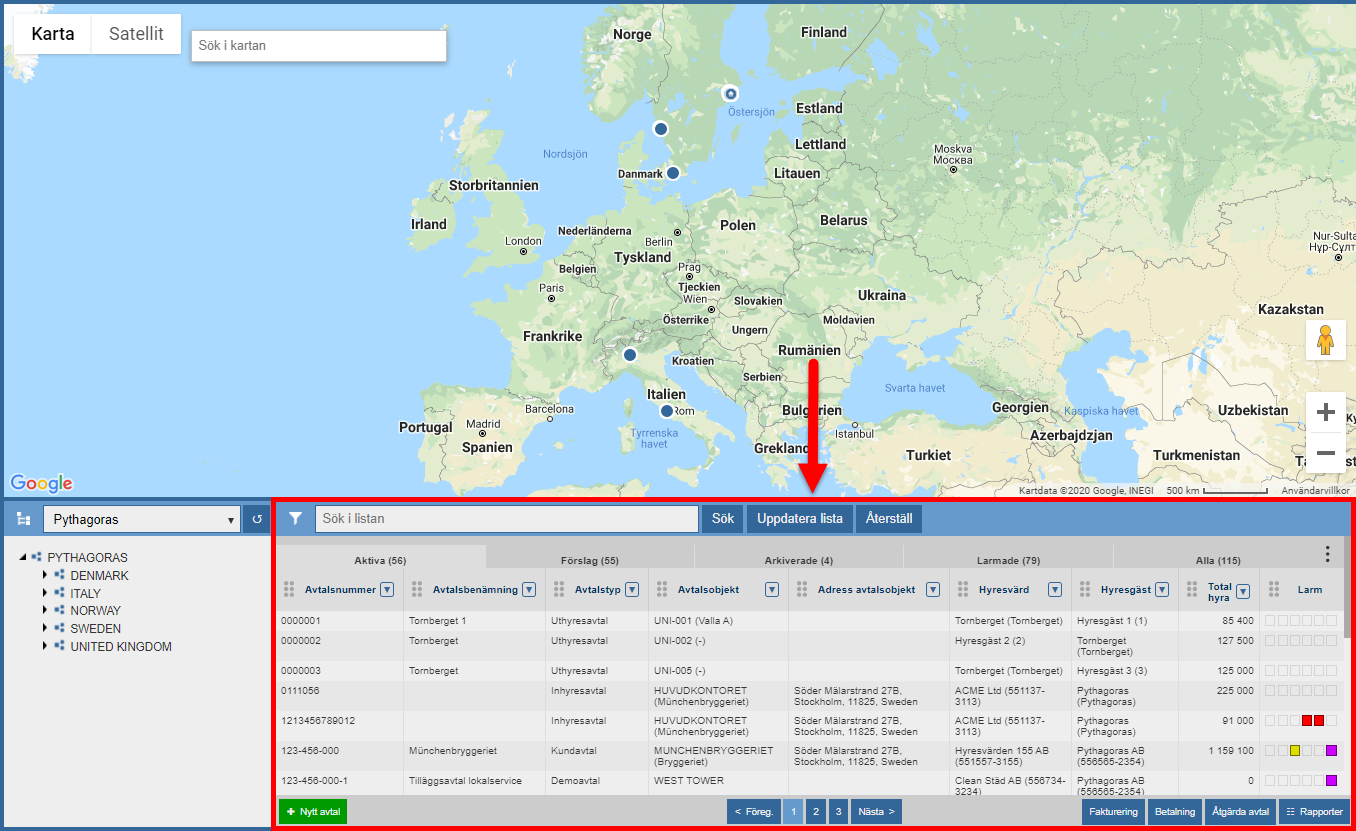Viewport: 1356px width, 831px height.
Task: Open the Larmade (79) tab
Action: click(x=1008, y=560)
